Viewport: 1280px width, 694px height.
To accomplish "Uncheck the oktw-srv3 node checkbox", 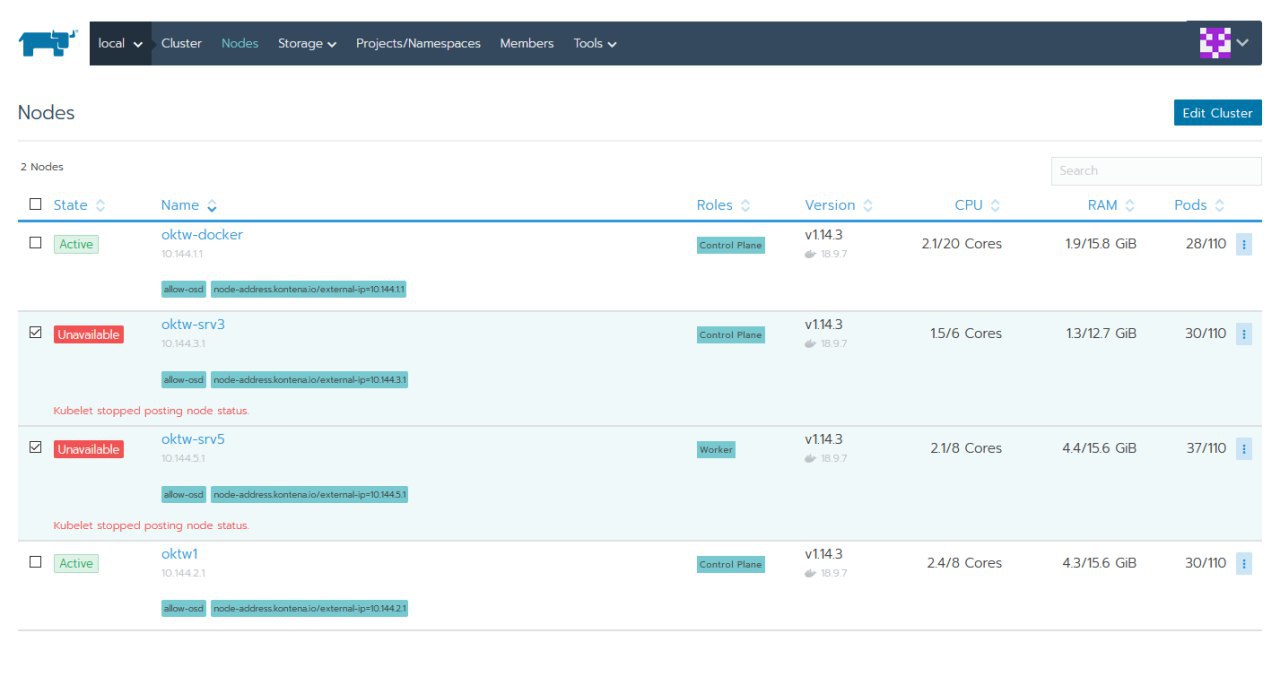I will (36, 333).
